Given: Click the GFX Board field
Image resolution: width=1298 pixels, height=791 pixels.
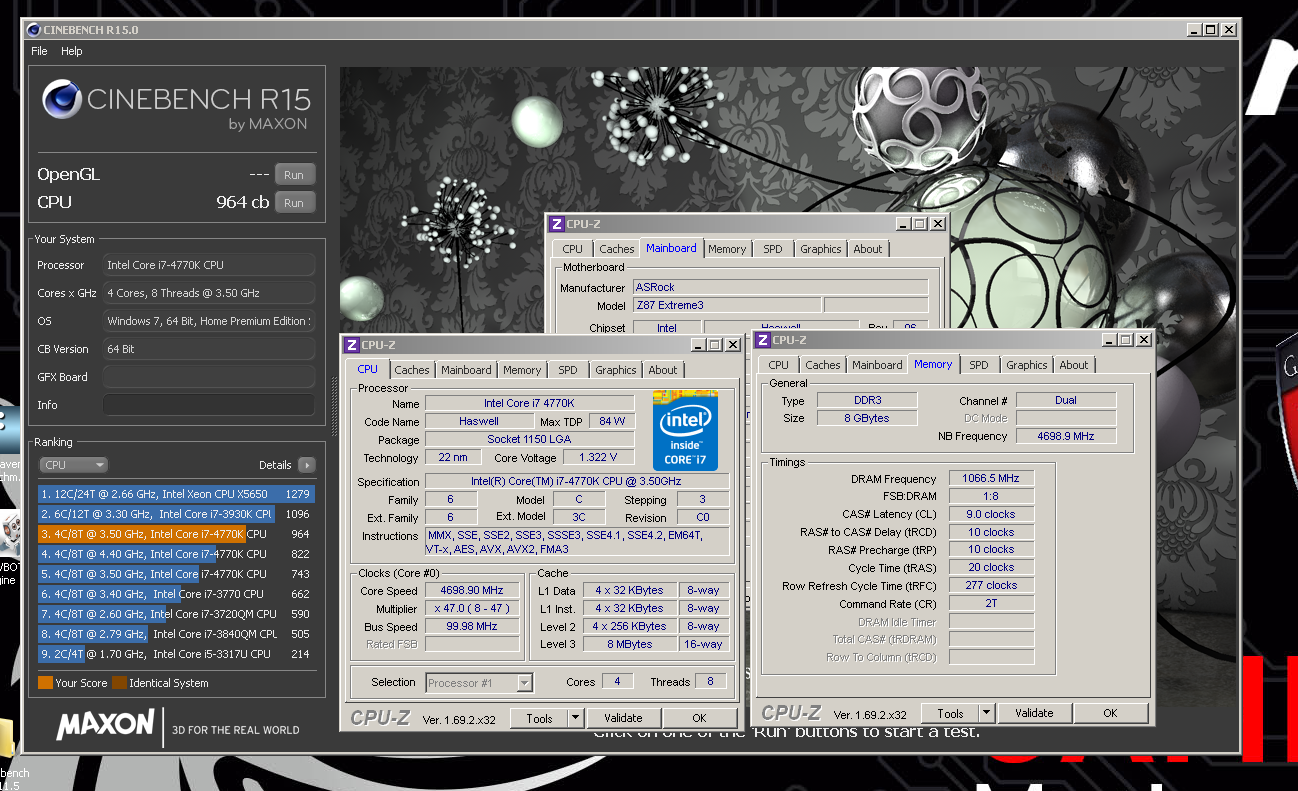Looking at the screenshot, I should tap(208, 377).
